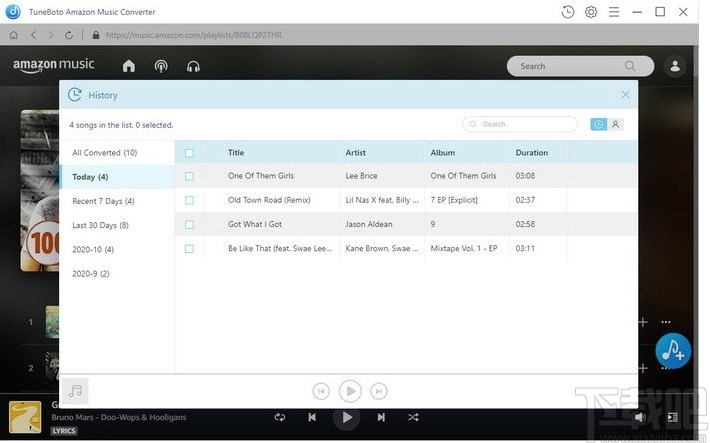Open the conversion history clock icon in title bar
Image resolution: width=710 pixels, height=443 pixels.
(x=567, y=12)
